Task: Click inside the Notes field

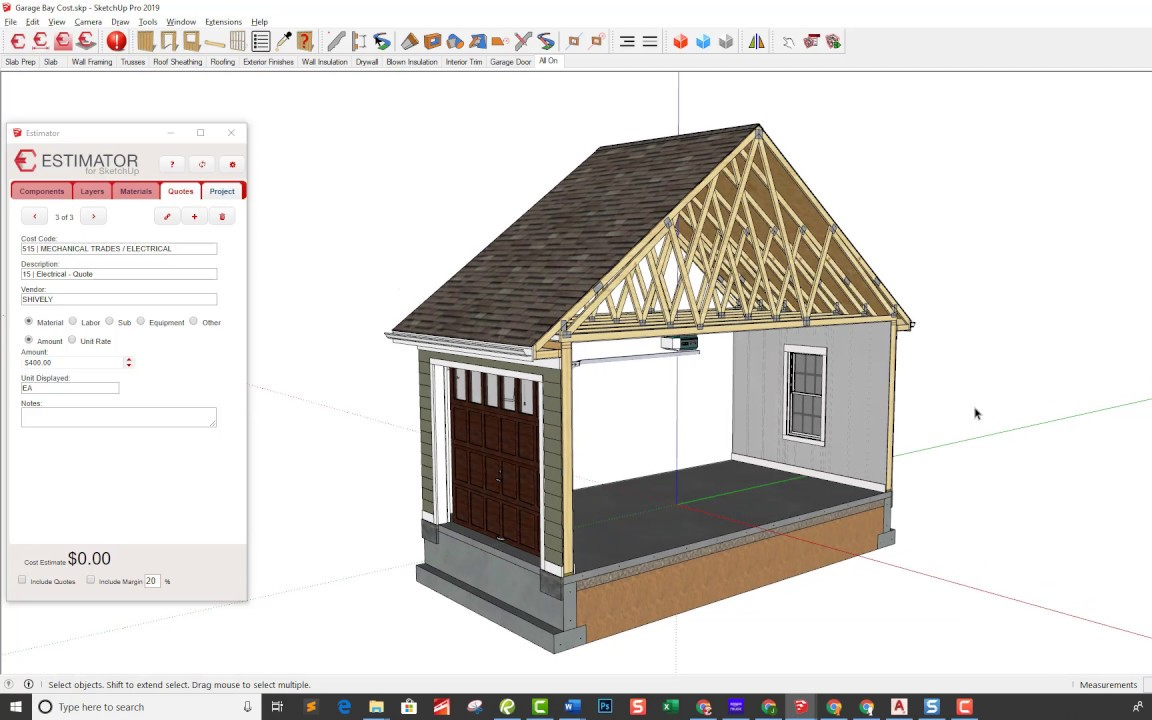Action: pos(118,417)
